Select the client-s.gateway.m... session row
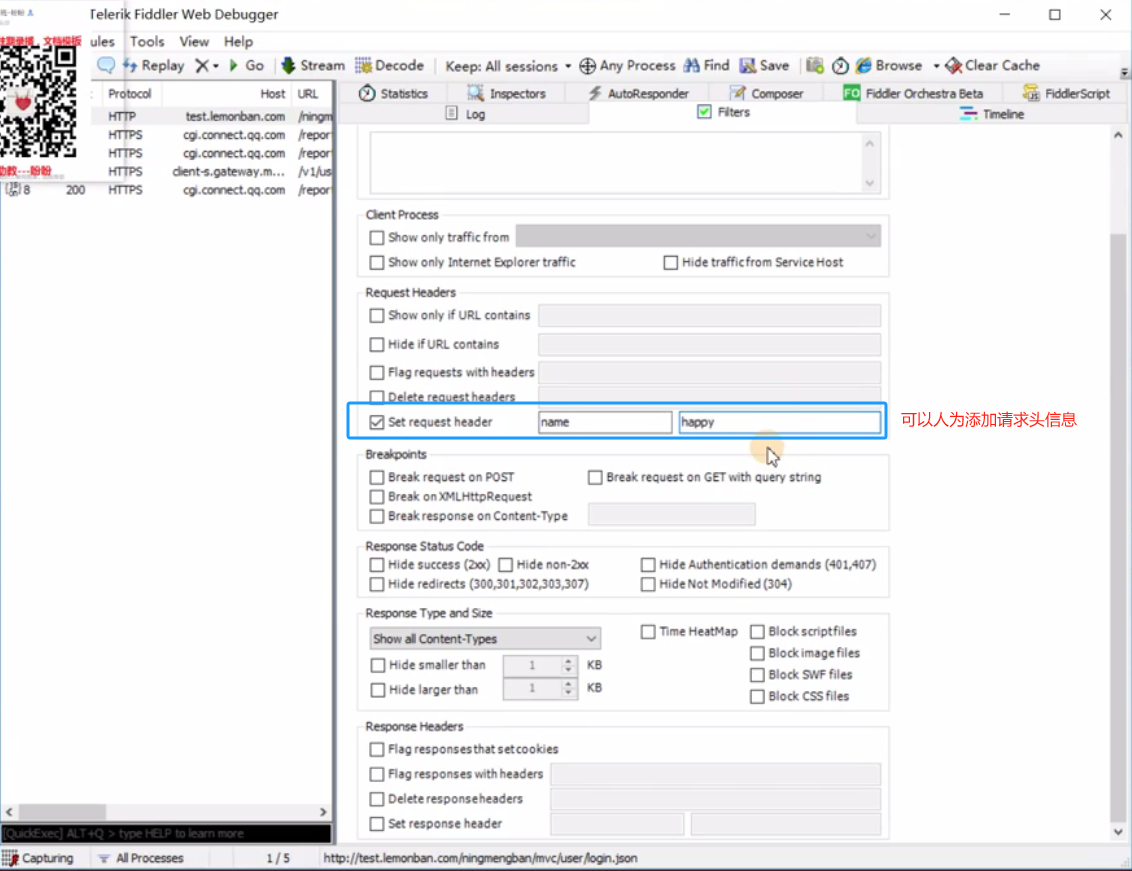This screenshot has width=1132, height=871. click(x=213, y=171)
